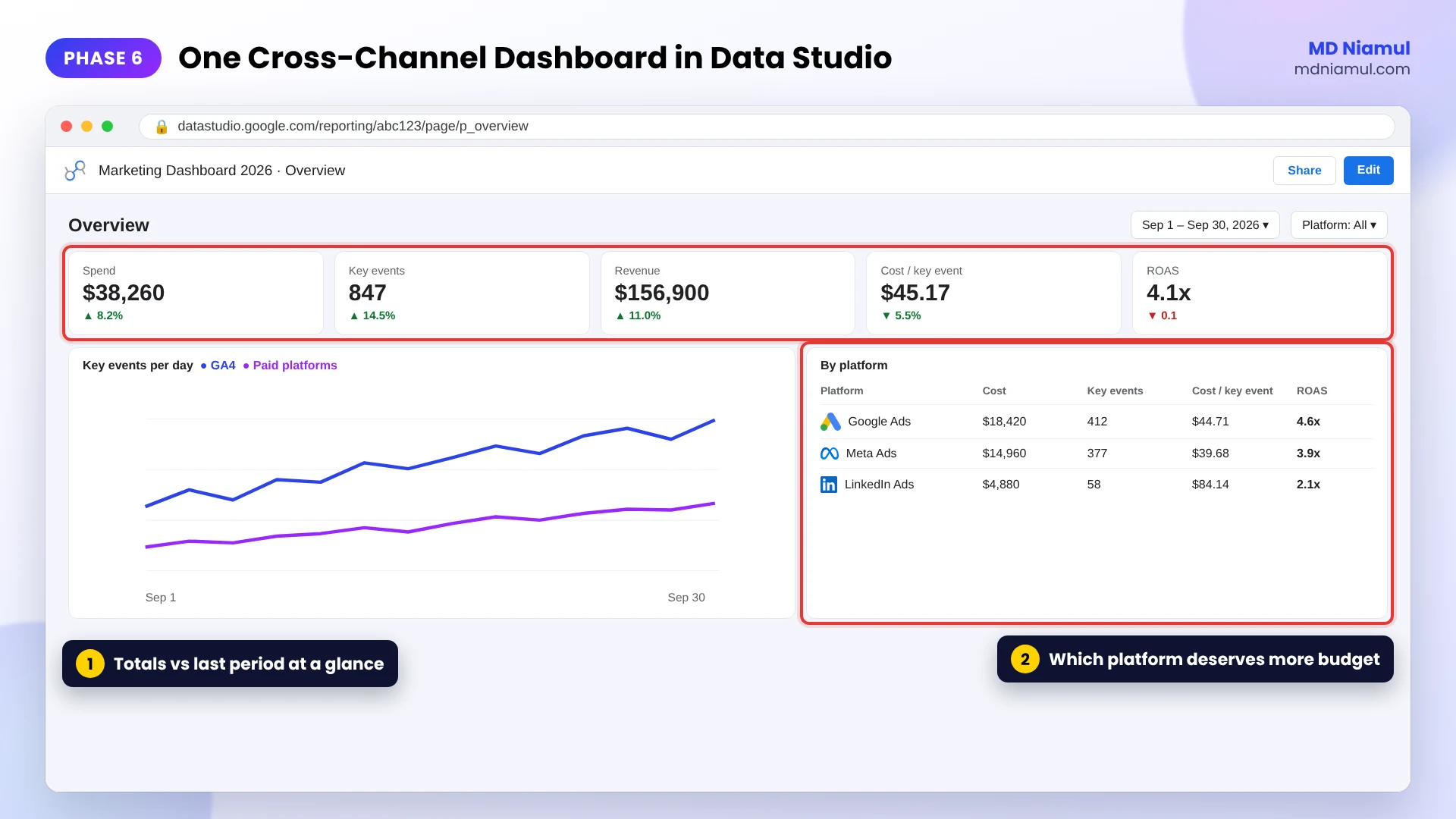Click the ▲ 11.0% revenue change
This screenshot has width=1456, height=819.
tap(638, 316)
